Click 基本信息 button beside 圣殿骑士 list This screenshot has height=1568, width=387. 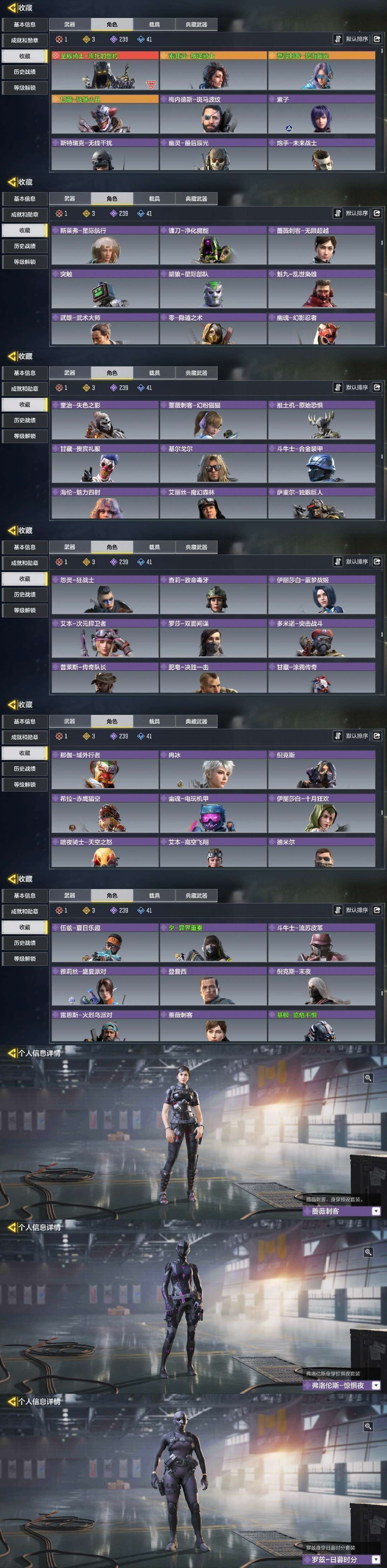coord(24,24)
